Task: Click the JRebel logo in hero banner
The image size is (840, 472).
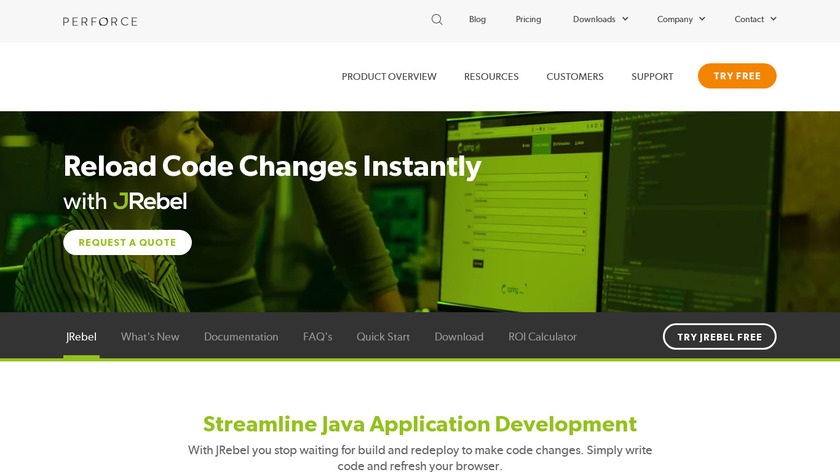Action: point(150,201)
